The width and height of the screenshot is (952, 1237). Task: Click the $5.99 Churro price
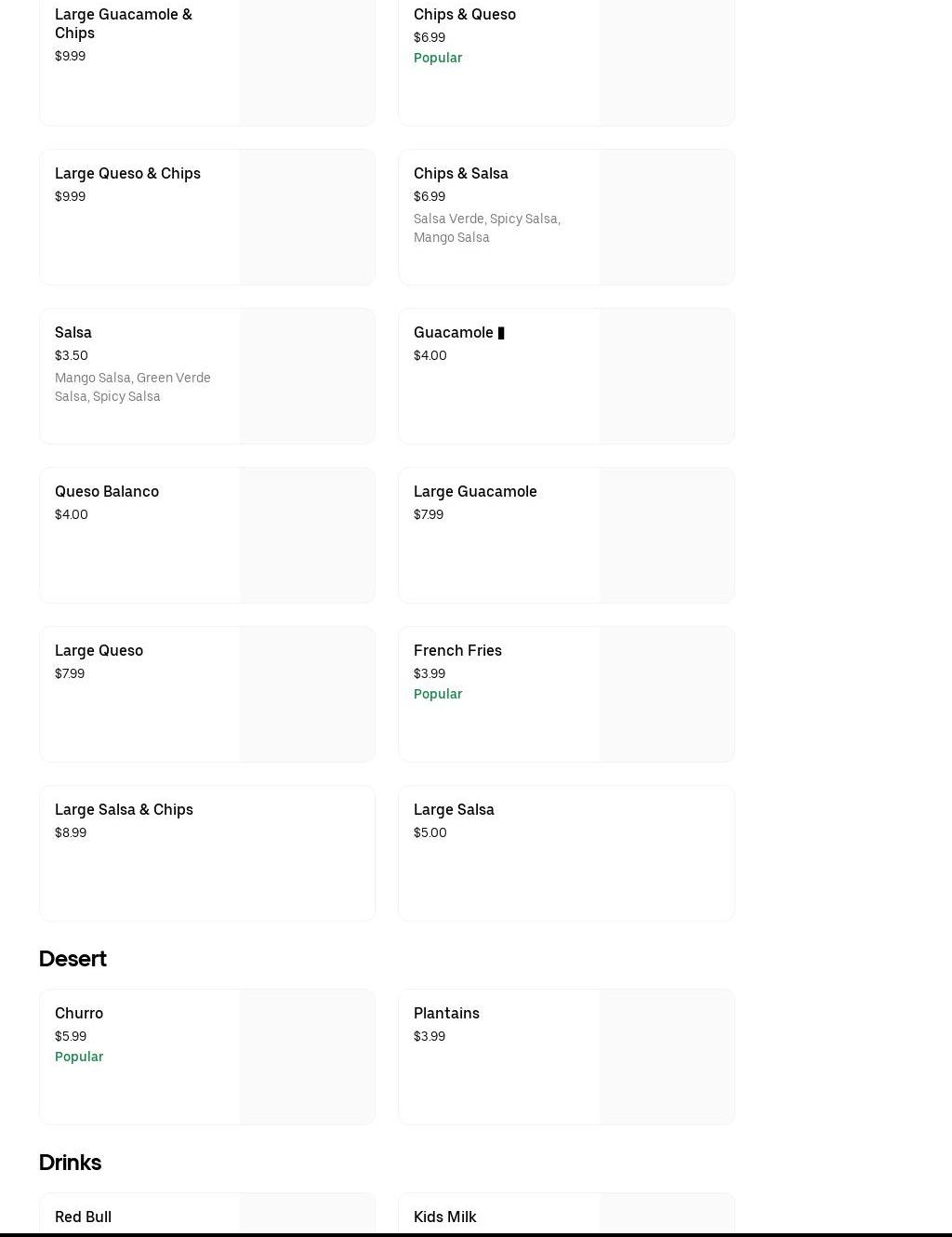71,1036
